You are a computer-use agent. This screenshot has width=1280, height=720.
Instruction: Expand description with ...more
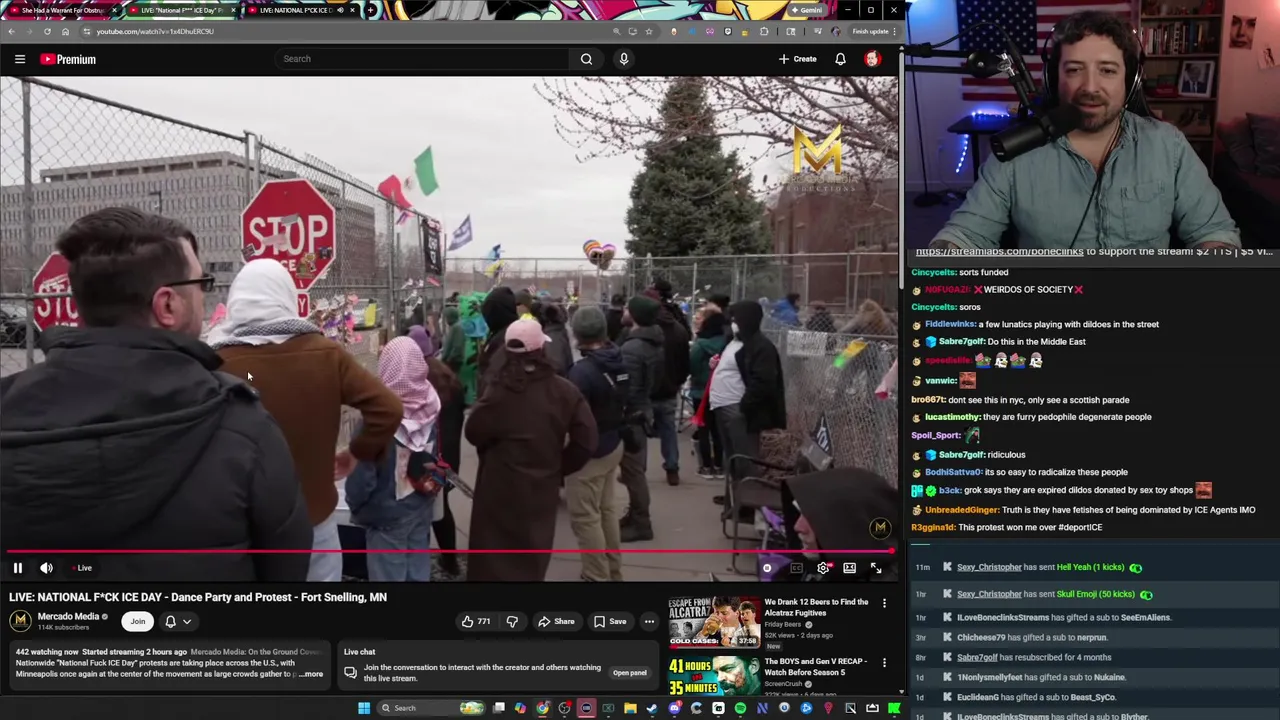(x=310, y=674)
